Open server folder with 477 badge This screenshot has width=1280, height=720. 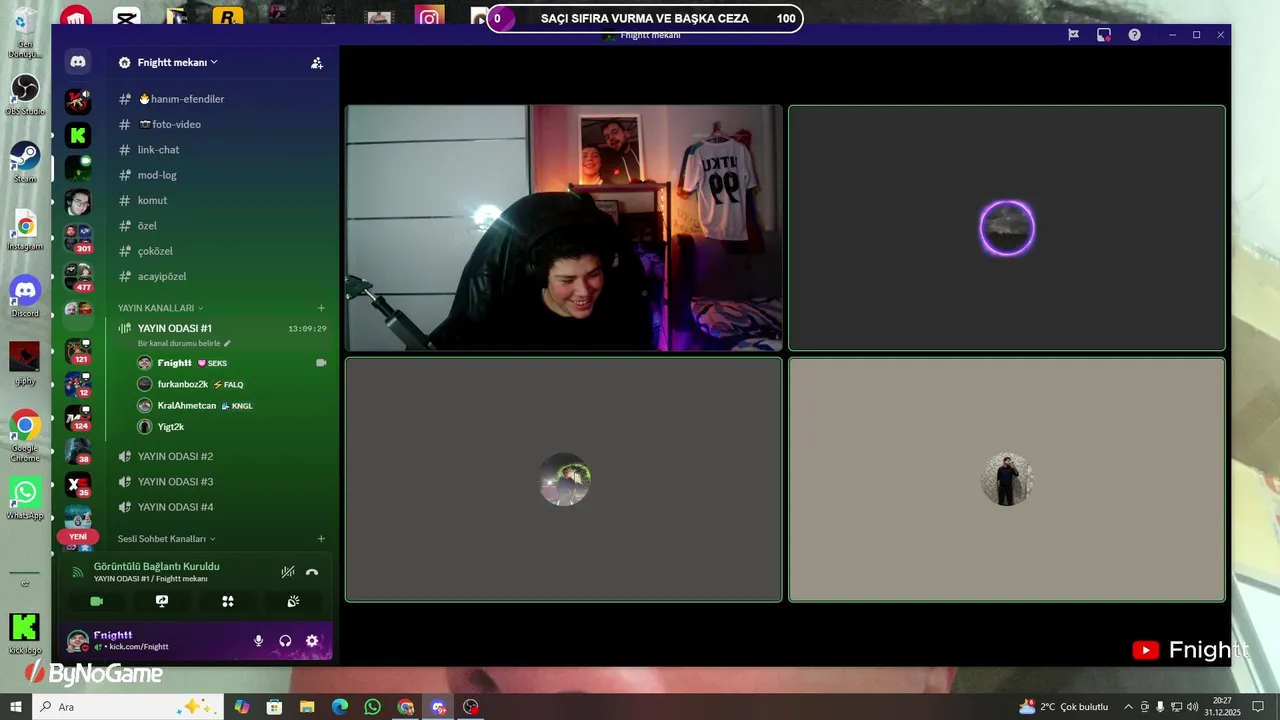coord(78,275)
